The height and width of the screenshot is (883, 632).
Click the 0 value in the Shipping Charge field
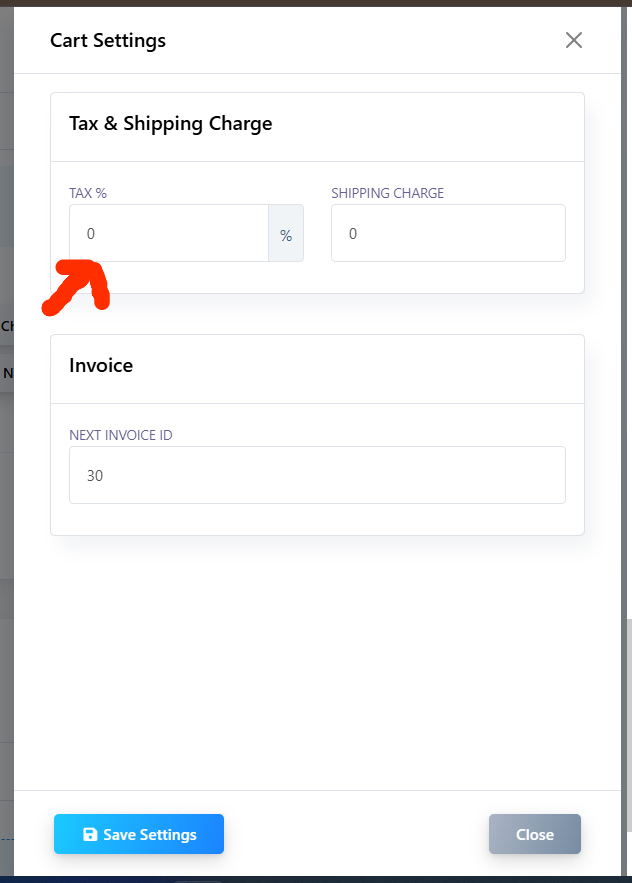353,234
